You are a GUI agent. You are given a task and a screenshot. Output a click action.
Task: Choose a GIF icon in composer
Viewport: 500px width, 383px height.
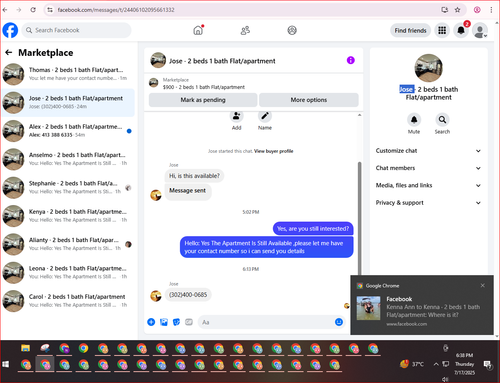[189, 322]
